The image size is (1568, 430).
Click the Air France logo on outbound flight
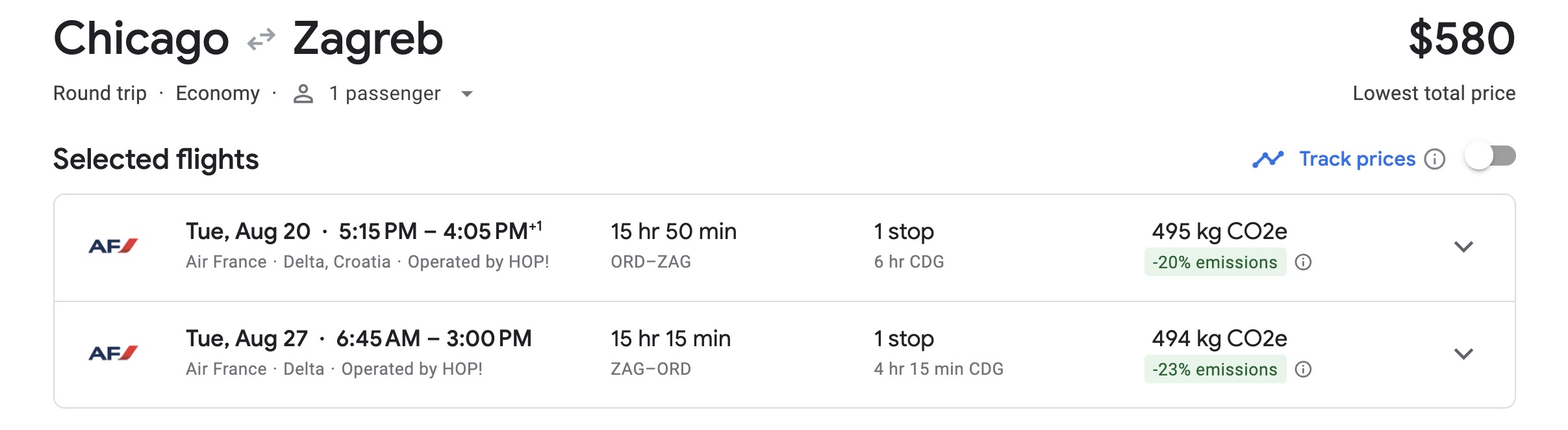pos(113,246)
